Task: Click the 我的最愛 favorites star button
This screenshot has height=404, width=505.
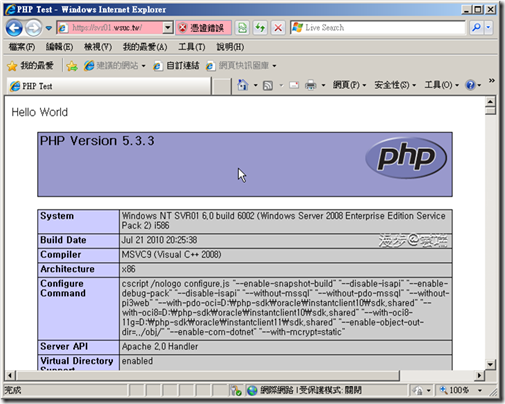Action: (x=30, y=66)
